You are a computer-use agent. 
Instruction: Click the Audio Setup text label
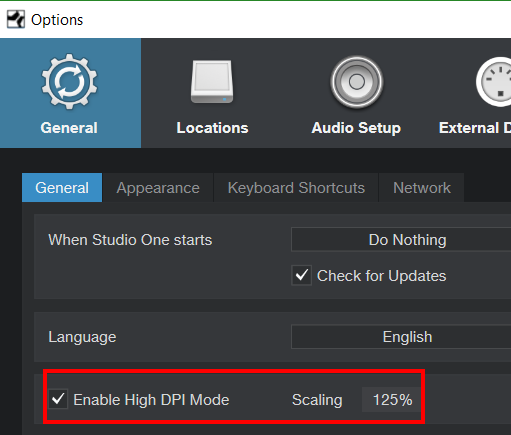pos(356,128)
